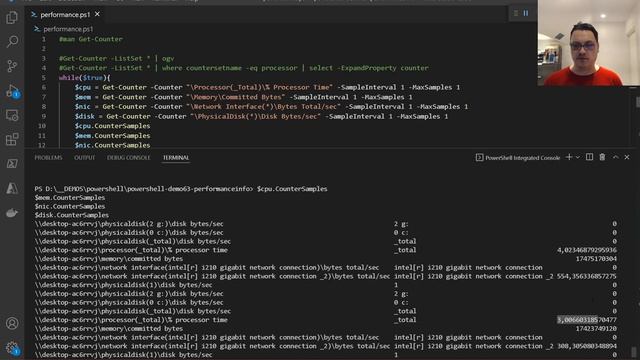640x360 pixels.
Task: Click the terminal prompt line with $cpu.CounterSamples
Action: coord(181,189)
